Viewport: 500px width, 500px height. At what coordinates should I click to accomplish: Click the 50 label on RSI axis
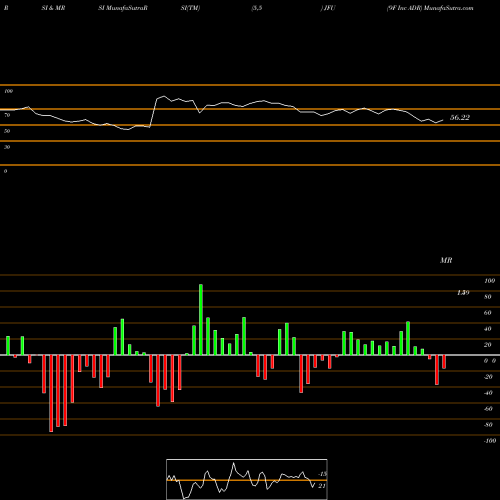coord(7,131)
